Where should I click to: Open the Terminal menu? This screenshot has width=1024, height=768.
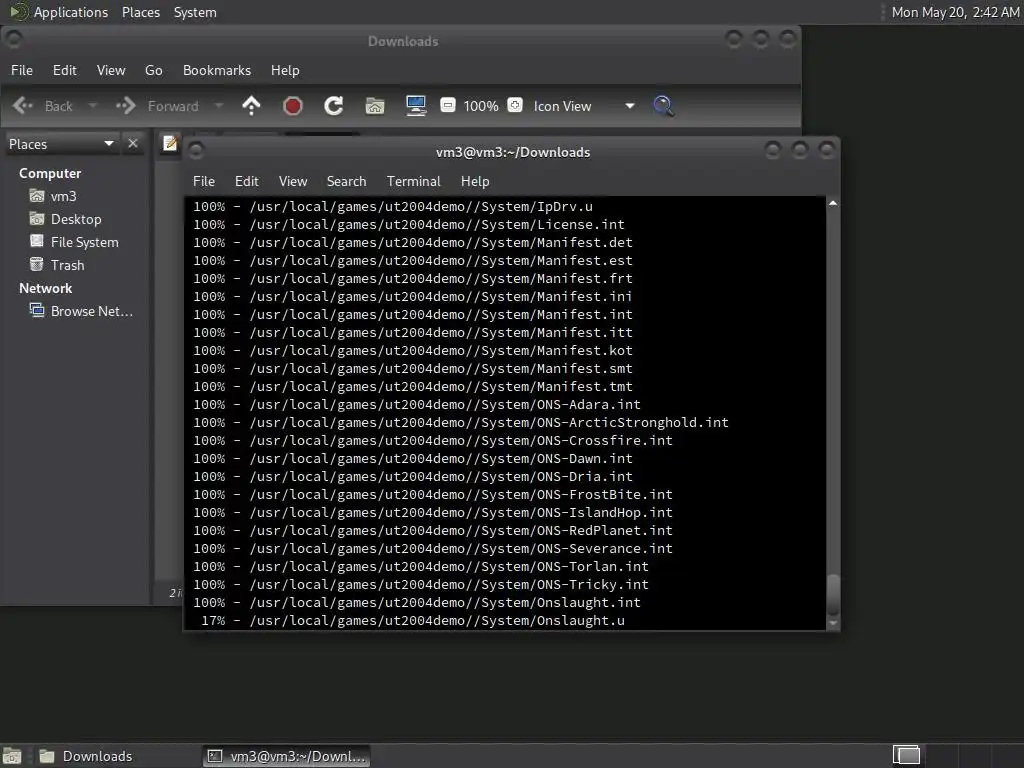(413, 181)
